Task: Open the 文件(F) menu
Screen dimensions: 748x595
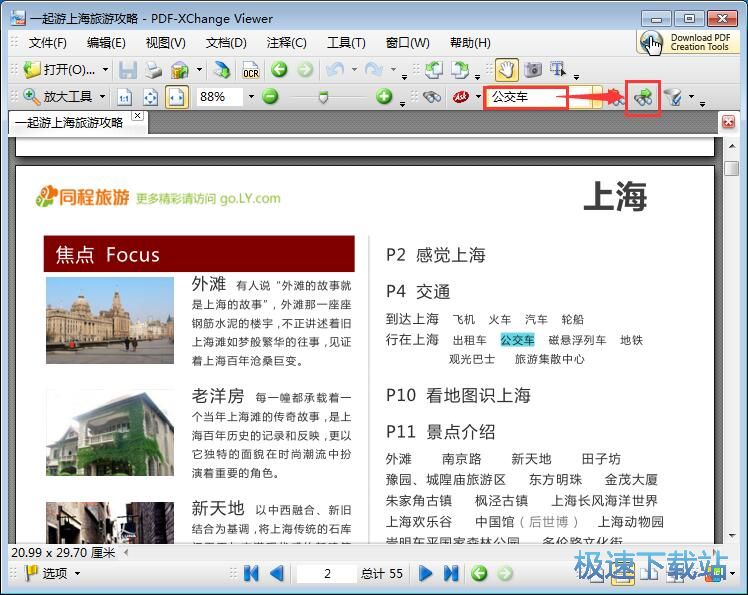Action: coord(47,42)
